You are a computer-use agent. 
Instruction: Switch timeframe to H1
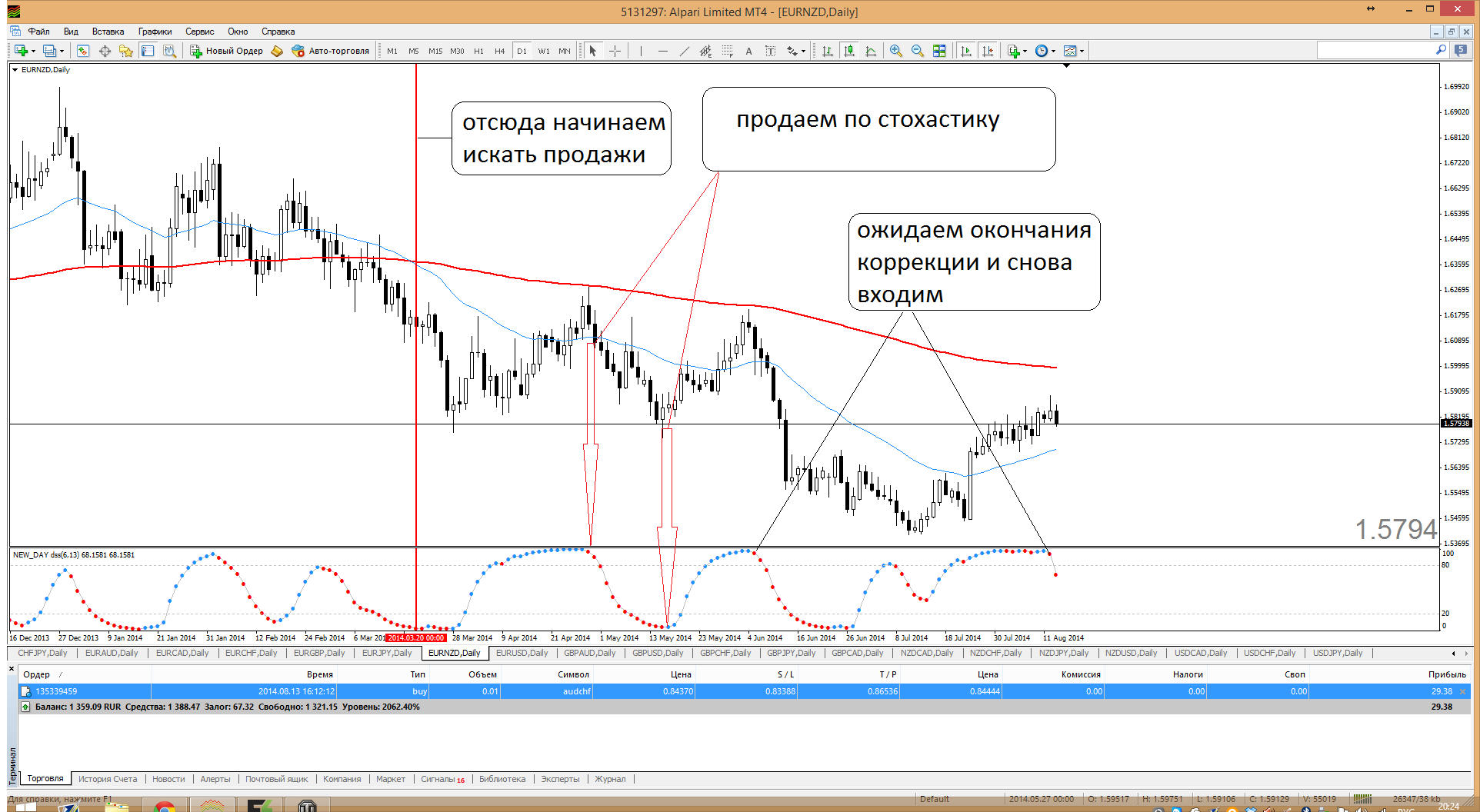478,51
